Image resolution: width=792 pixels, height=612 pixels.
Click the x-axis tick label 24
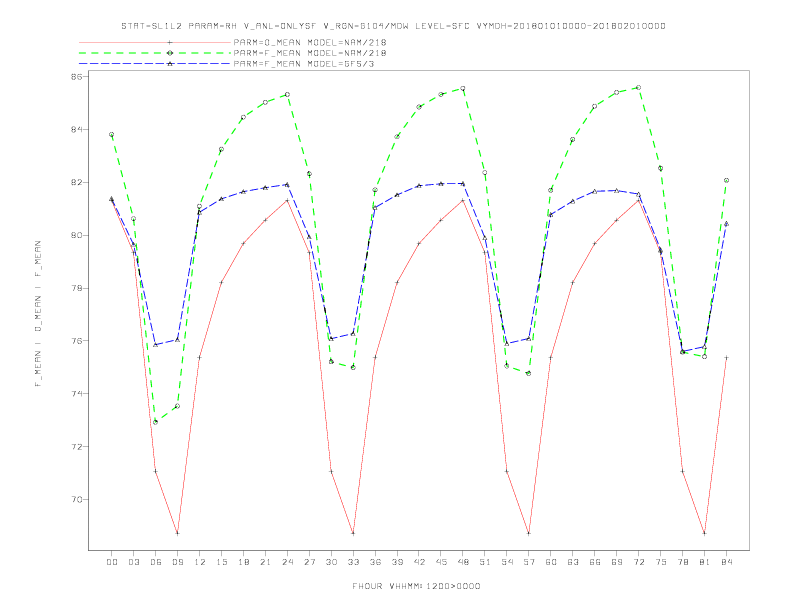287,562
